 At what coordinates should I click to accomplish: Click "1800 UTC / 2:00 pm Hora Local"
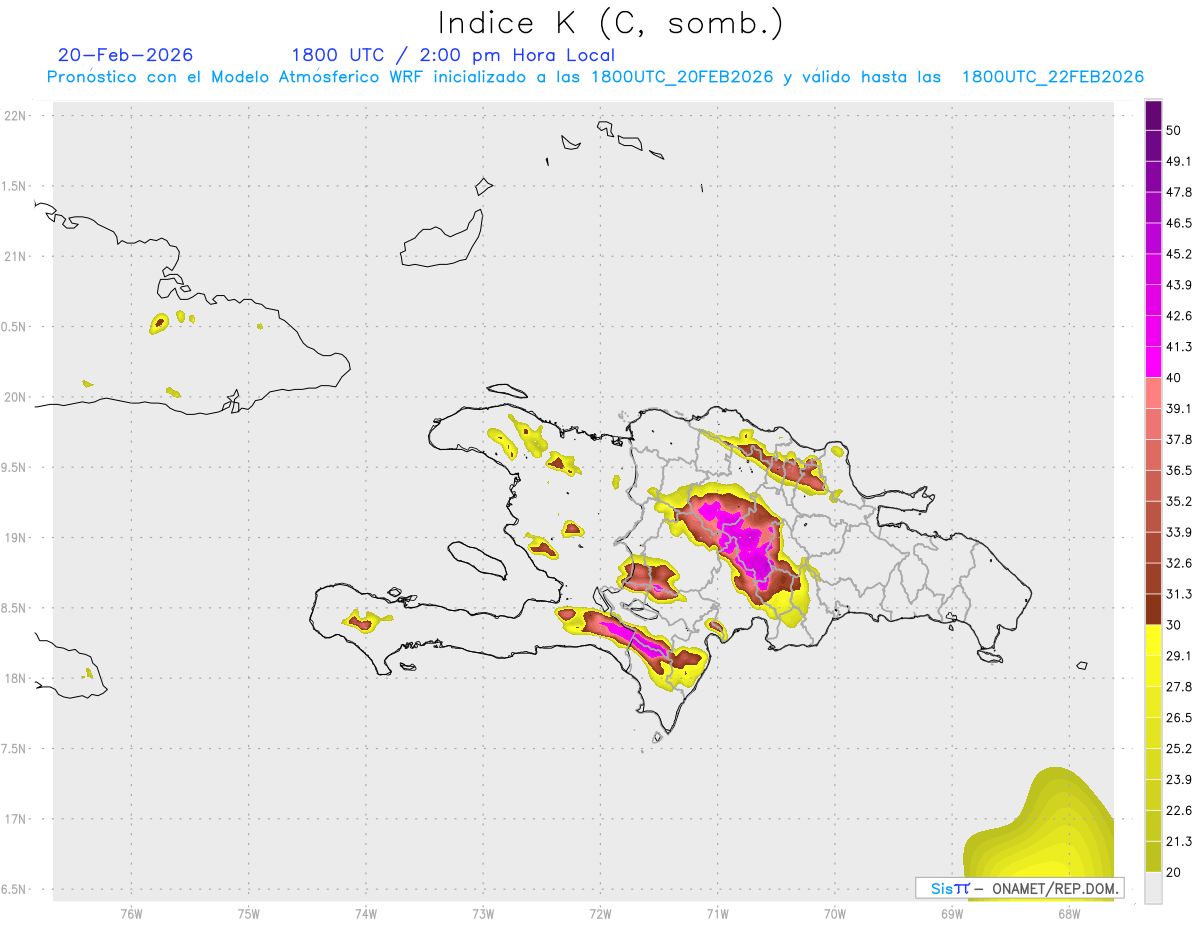[453, 55]
